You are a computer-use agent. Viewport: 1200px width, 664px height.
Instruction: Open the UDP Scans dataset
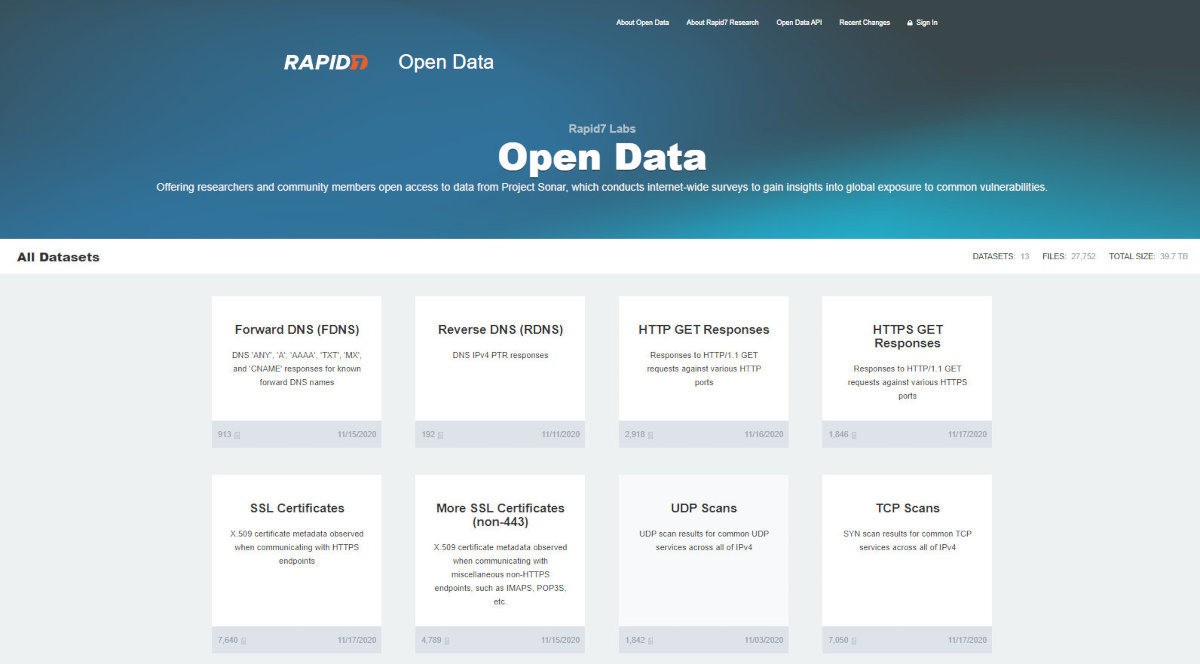pyautogui.click(x=704, y=508)
